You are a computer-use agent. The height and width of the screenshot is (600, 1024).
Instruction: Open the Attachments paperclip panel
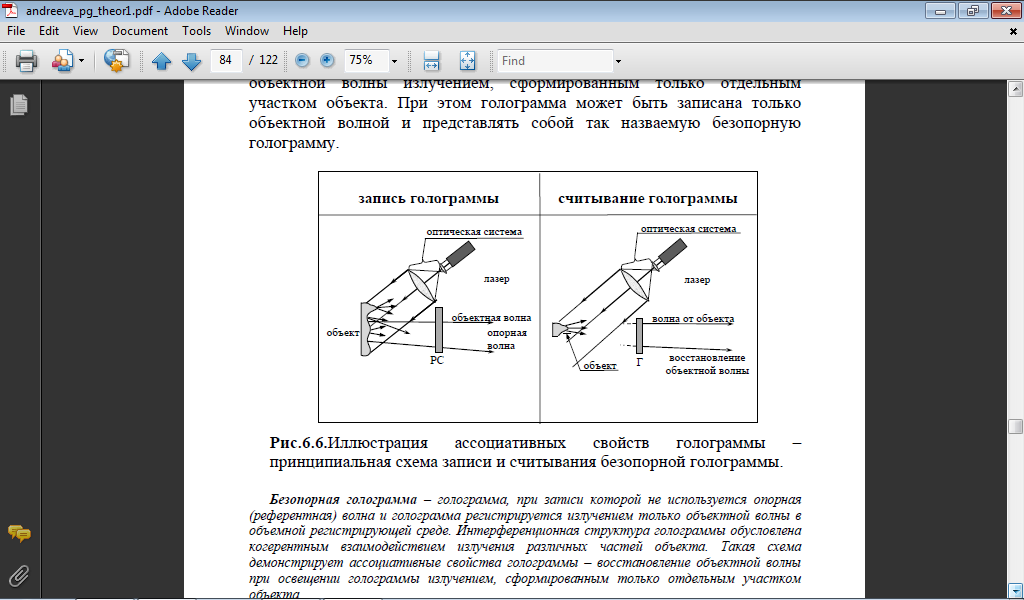[19, 576]
